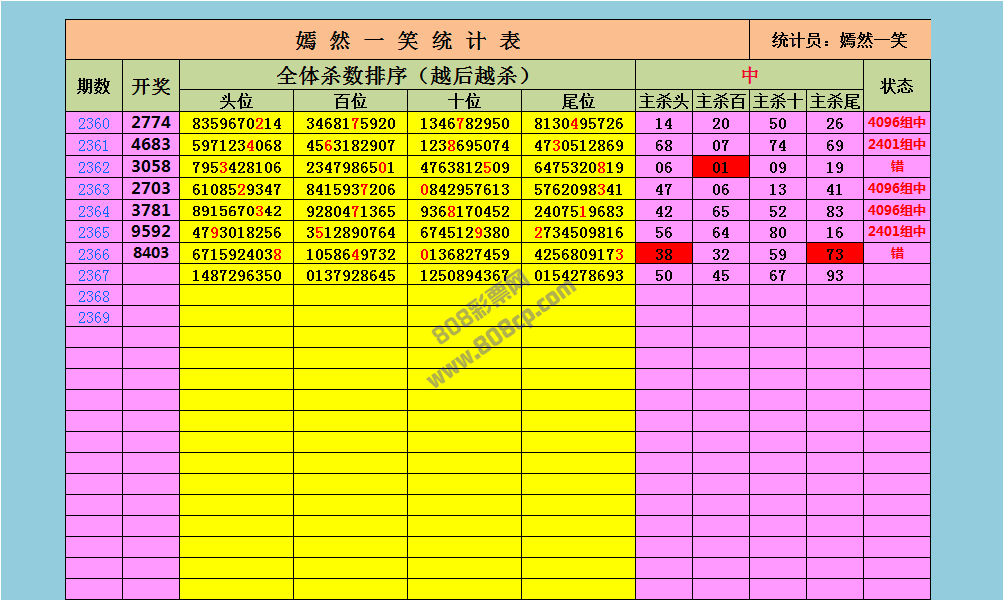Click the 开奖 column header

(151, 86)
